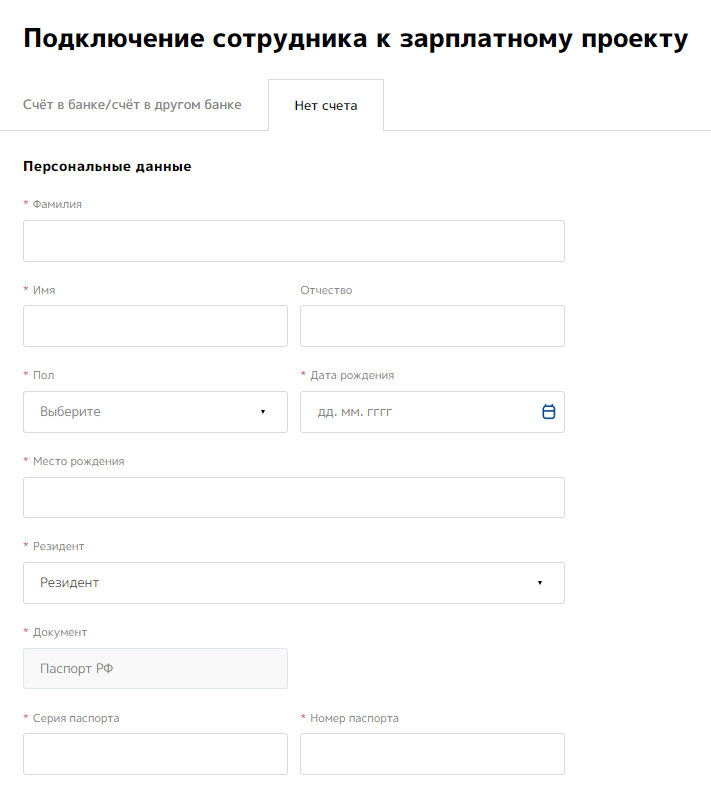Viewport: 711px width, 796px height.
Task: Click the Серия паспорта input
Action: (x=155, y=754)
